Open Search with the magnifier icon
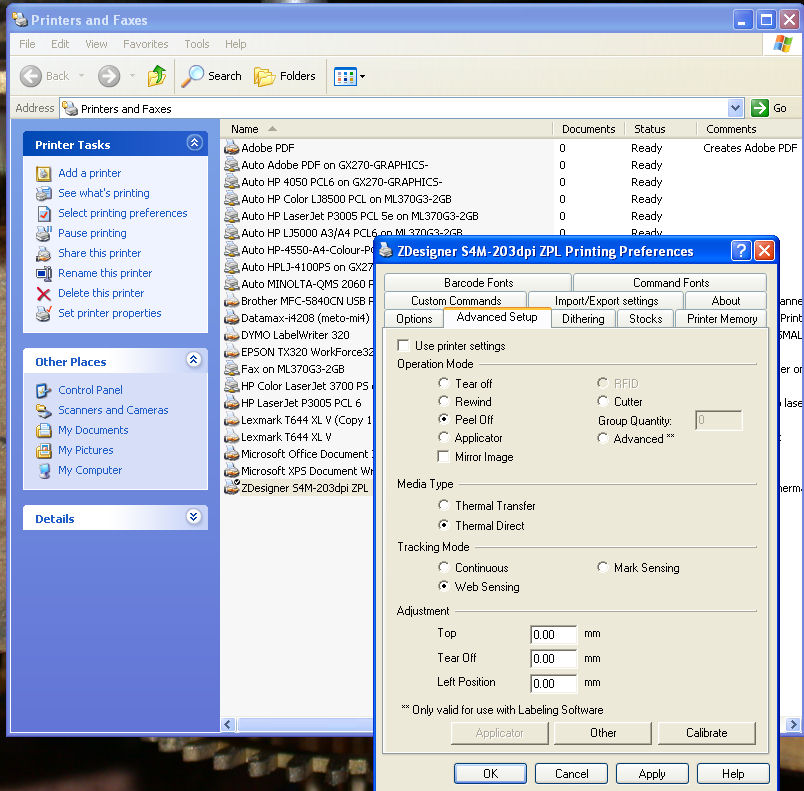The image size is (804, 791). point(193,76)
